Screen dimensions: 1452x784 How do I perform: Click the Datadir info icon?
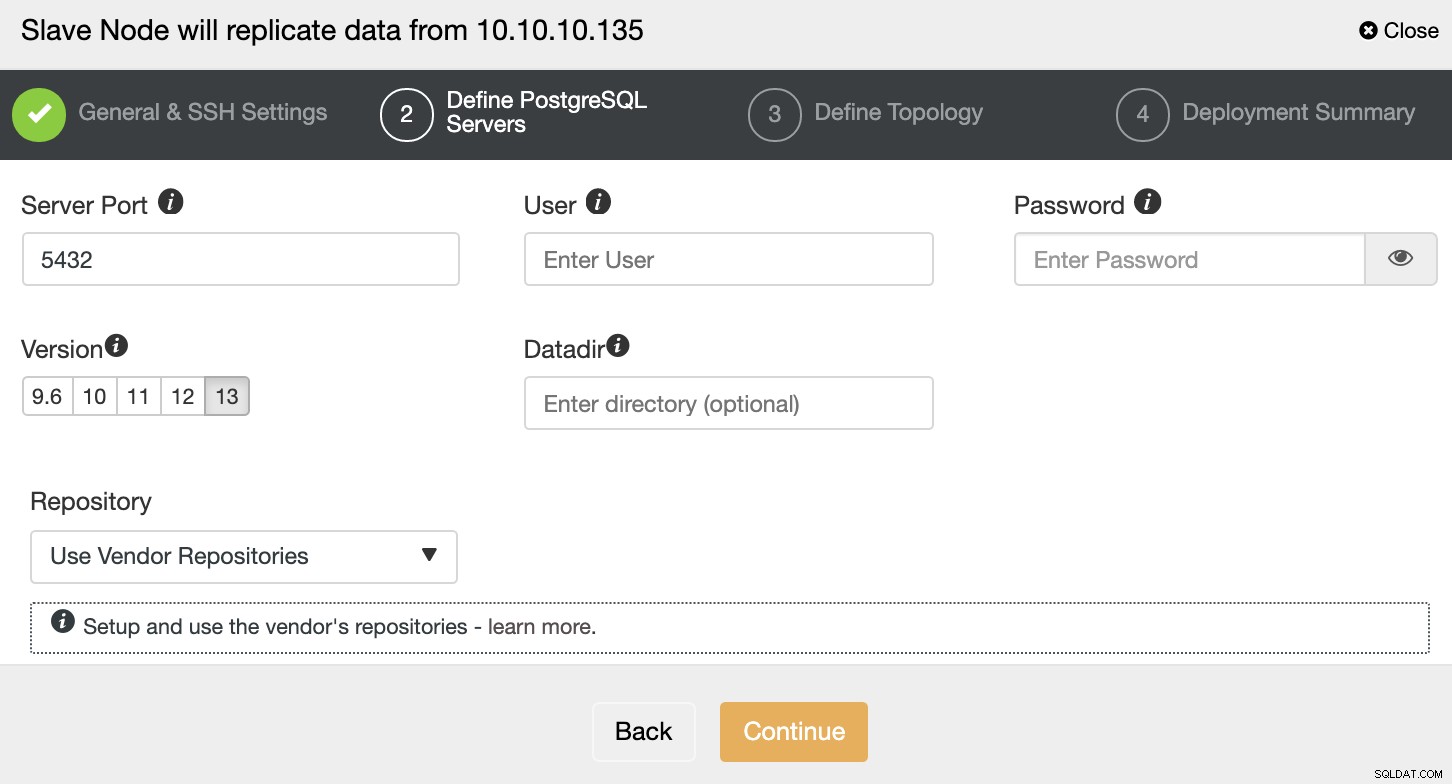coord(618,346)
